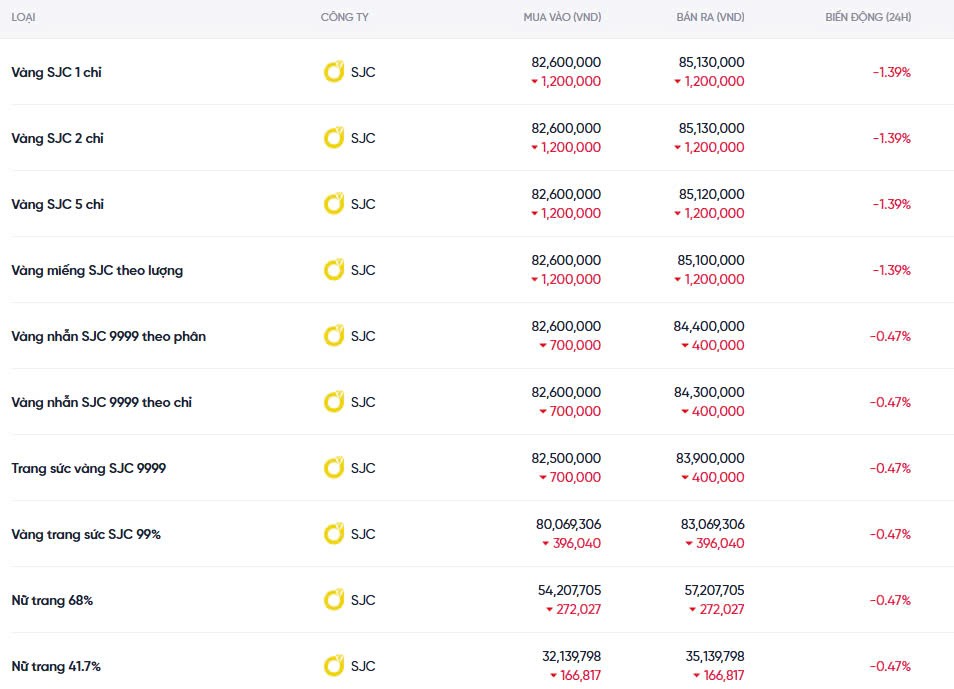Click SJC logo for Vàng nhẫn SJC 9999 theo phân
954x689 pixels.
click(334, 336)
